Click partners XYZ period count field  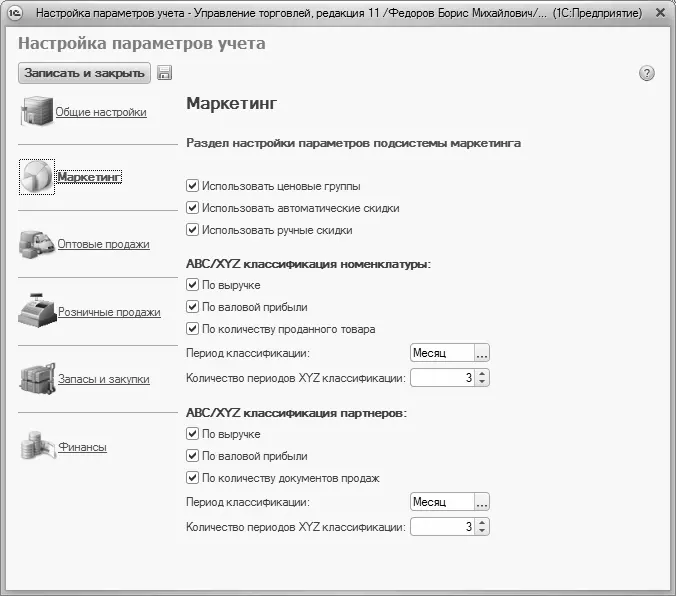point(441,527)
